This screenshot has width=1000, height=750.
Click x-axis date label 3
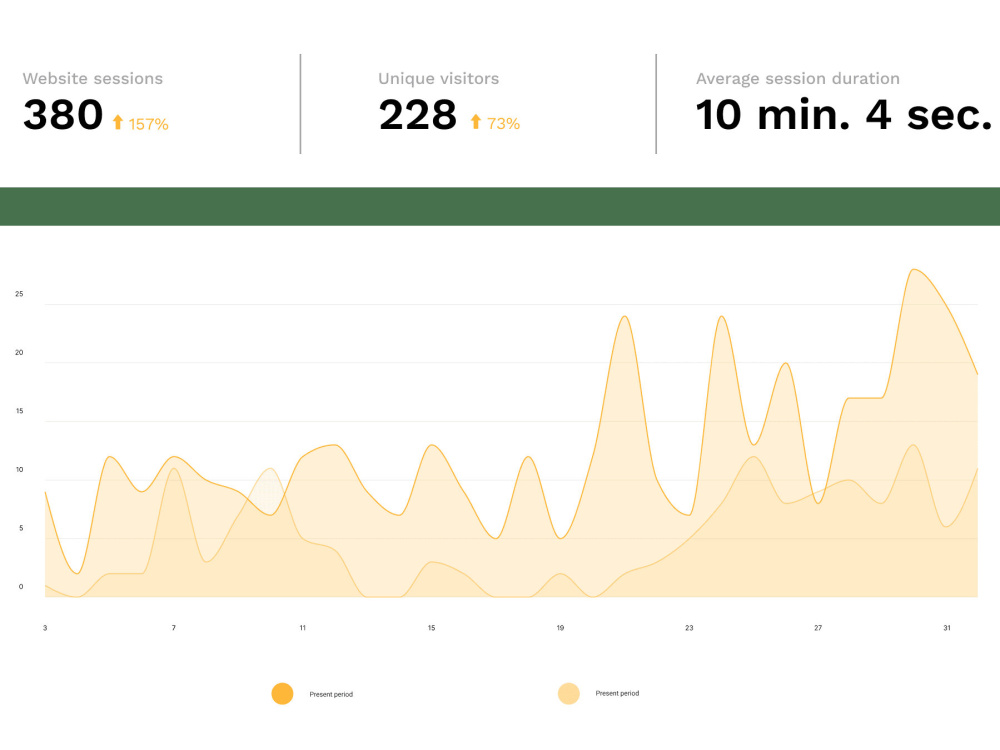pyautogui.click(x=45, y=628)
